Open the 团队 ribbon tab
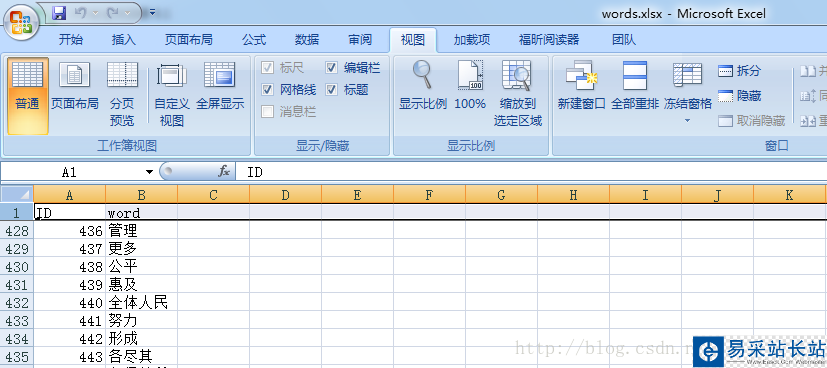The height and width of the screenshot is (368, 827). (x=624, y=40)
